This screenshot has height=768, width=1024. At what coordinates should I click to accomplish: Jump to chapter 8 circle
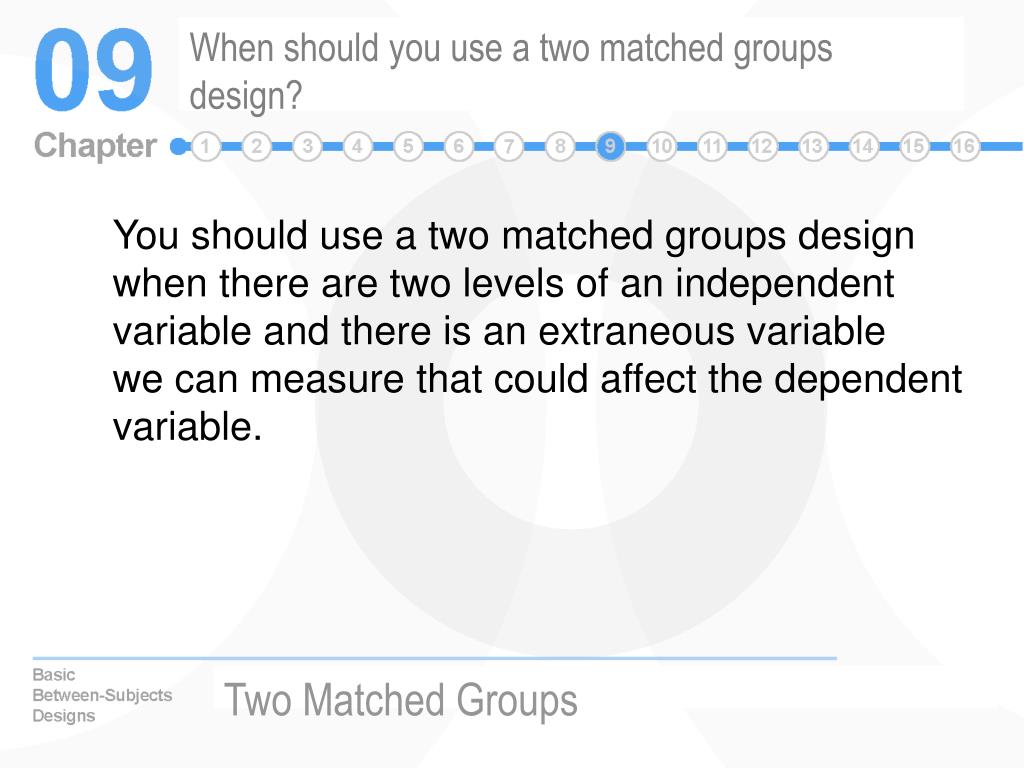click(x=560, y=146)
